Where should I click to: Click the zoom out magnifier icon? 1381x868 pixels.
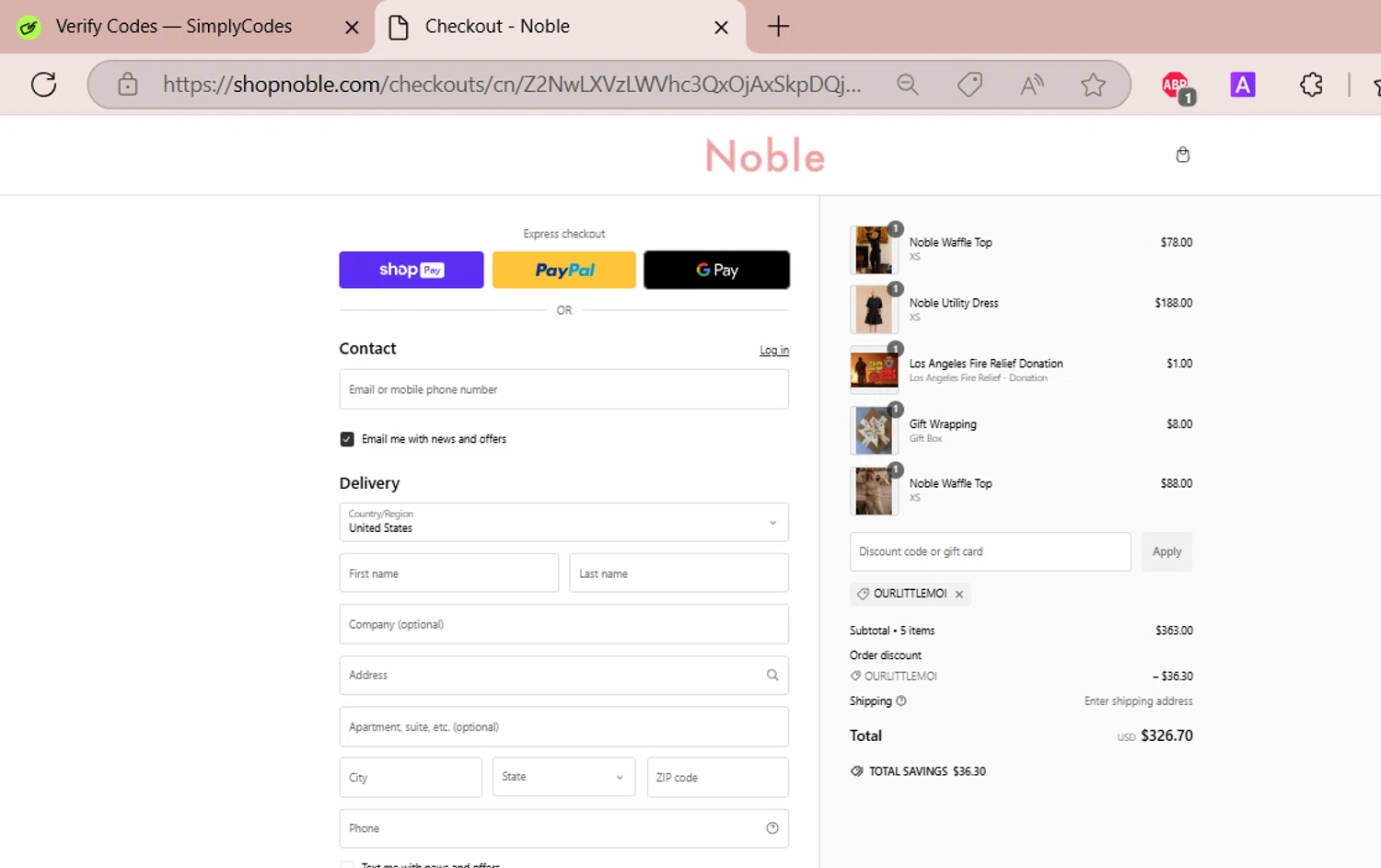click(908, 85)
